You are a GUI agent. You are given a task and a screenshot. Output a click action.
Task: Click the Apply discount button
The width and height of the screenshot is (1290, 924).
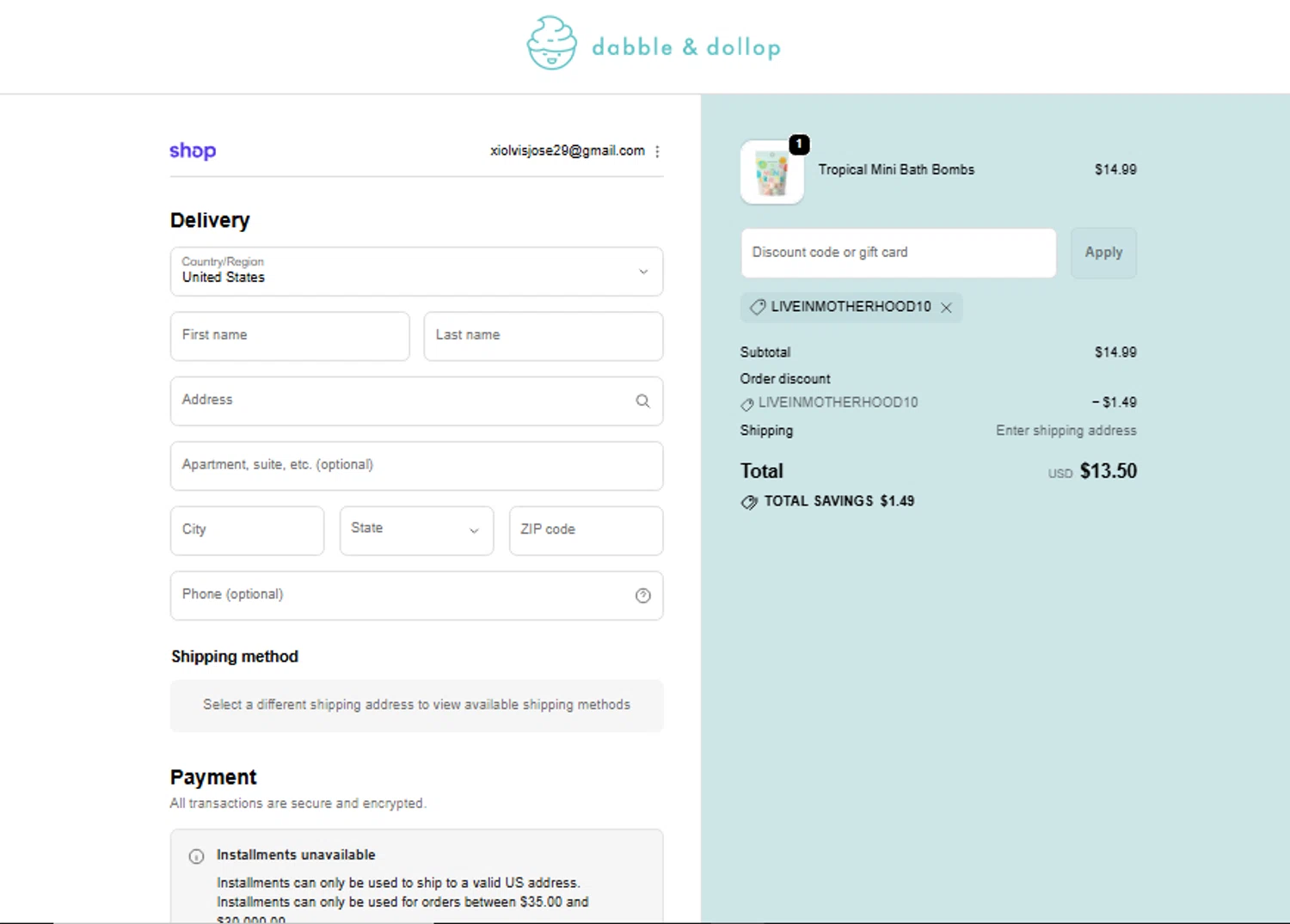click(1103, 253)
